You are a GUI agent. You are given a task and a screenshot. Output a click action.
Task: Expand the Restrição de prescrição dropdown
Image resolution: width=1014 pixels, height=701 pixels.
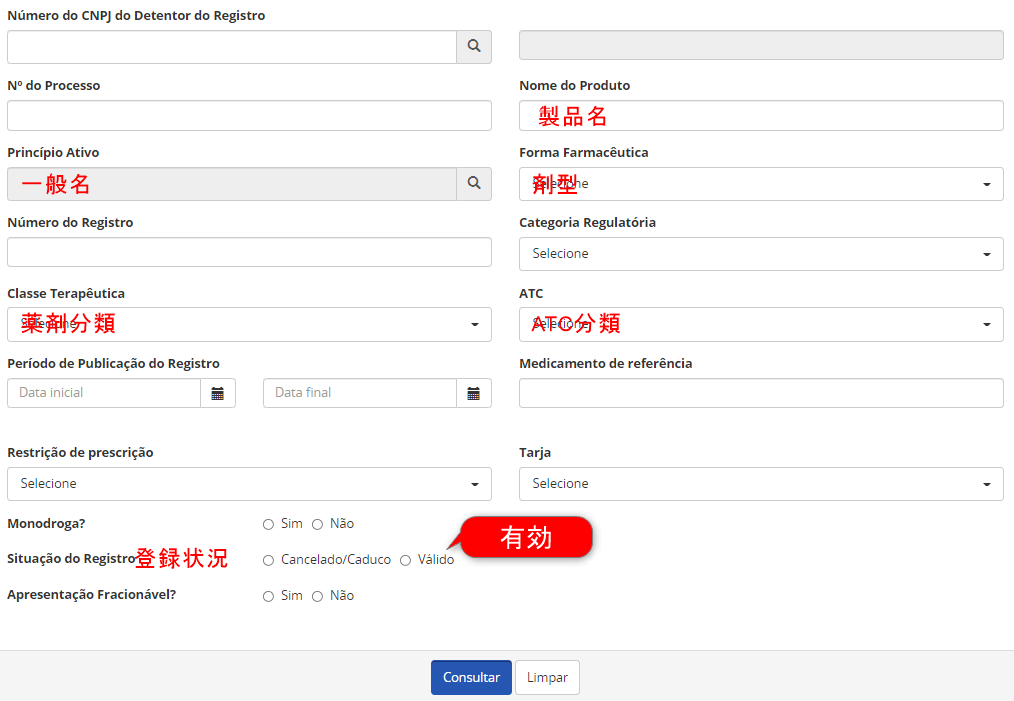(x=249, y=484)
